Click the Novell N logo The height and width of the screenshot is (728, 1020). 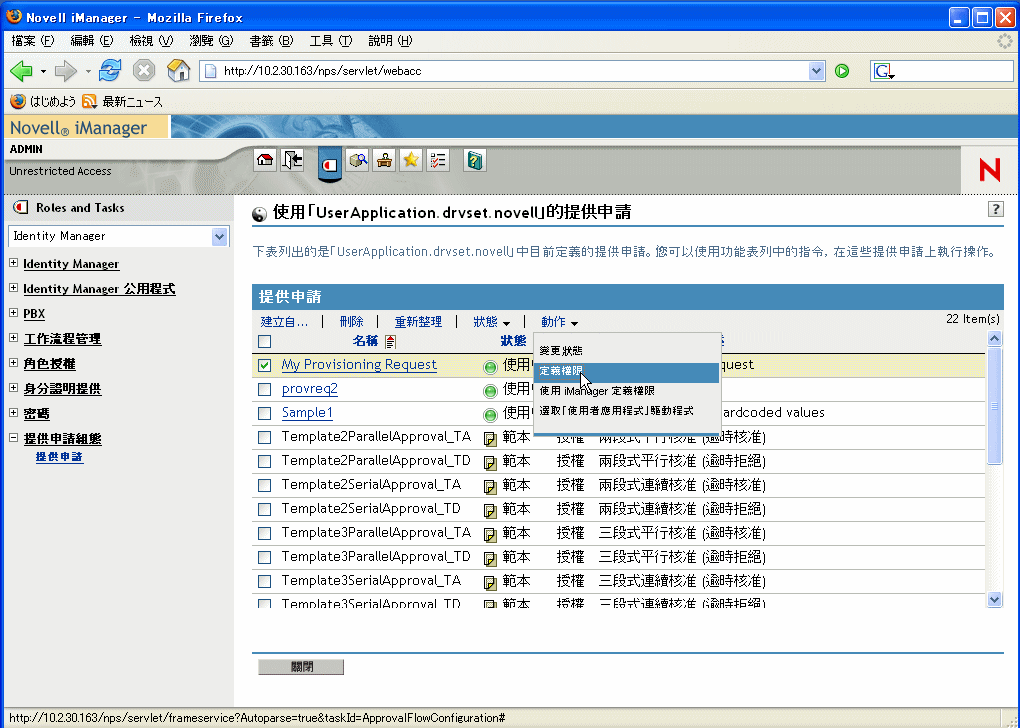(989, 170)
